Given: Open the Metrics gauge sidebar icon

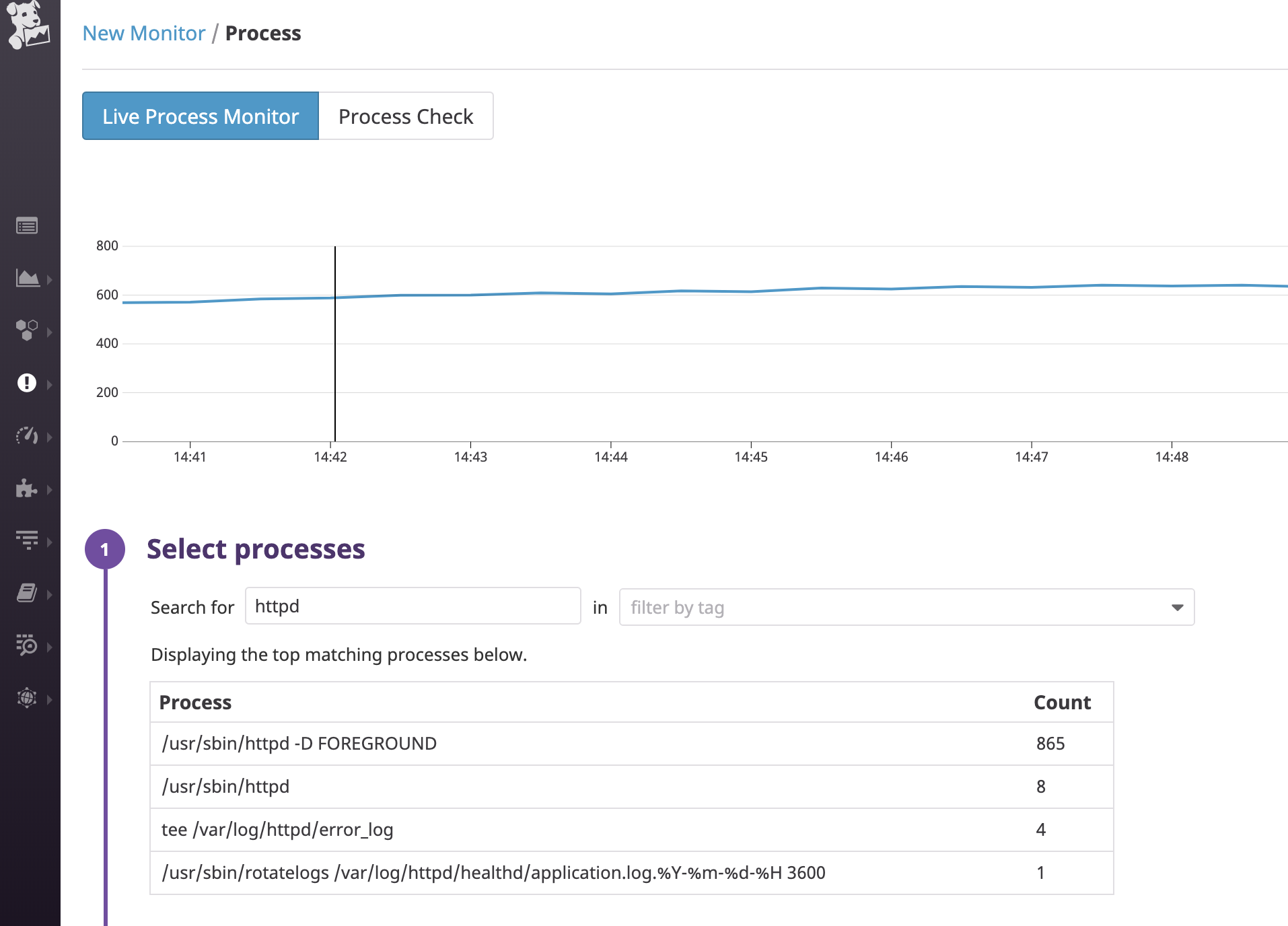Looking at the screenshot, I should [x=27, y=435].
